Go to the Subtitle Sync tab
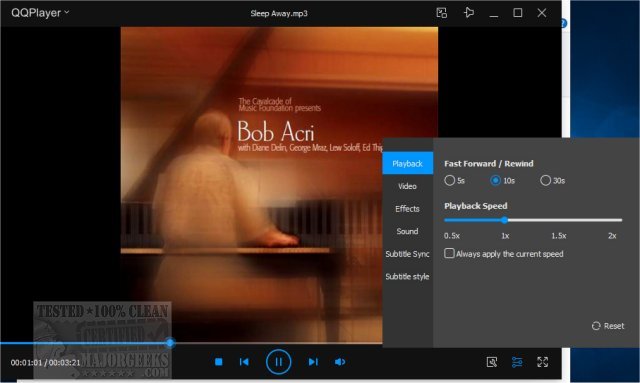This screenshot has width=640, height=383. tap(407, 254)
